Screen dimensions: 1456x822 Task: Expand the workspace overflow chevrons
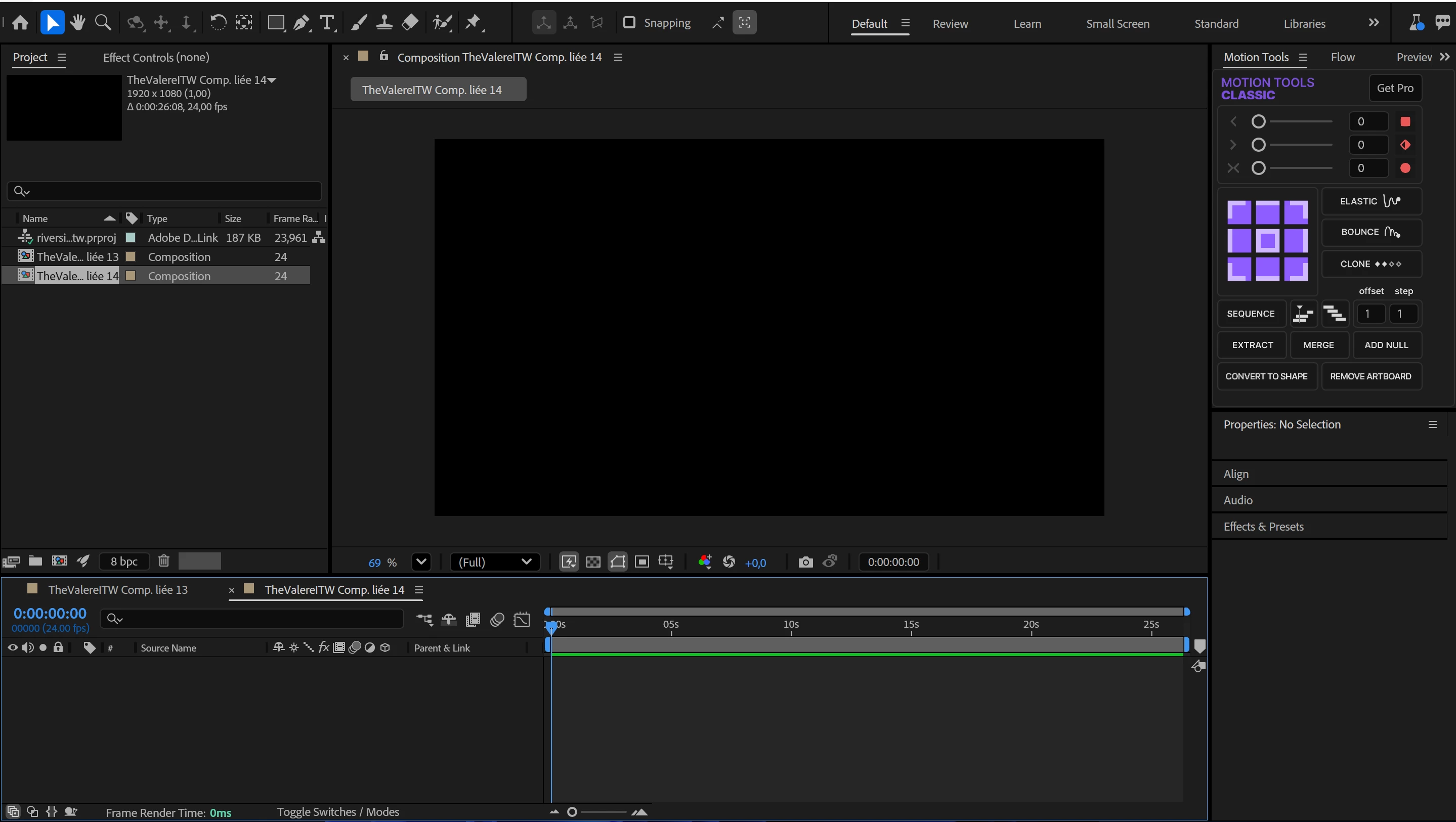click(1374, 23)
